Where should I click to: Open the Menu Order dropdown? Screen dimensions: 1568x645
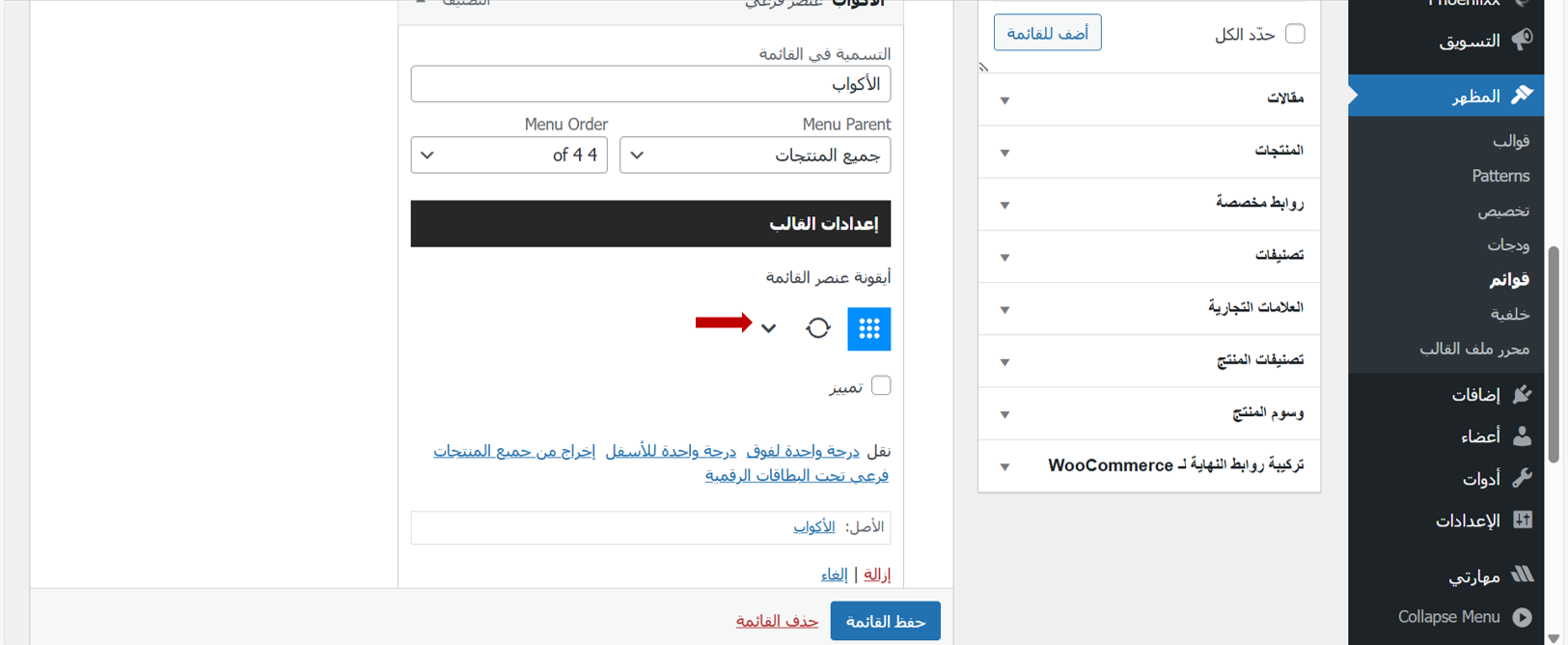coord(509,155)
